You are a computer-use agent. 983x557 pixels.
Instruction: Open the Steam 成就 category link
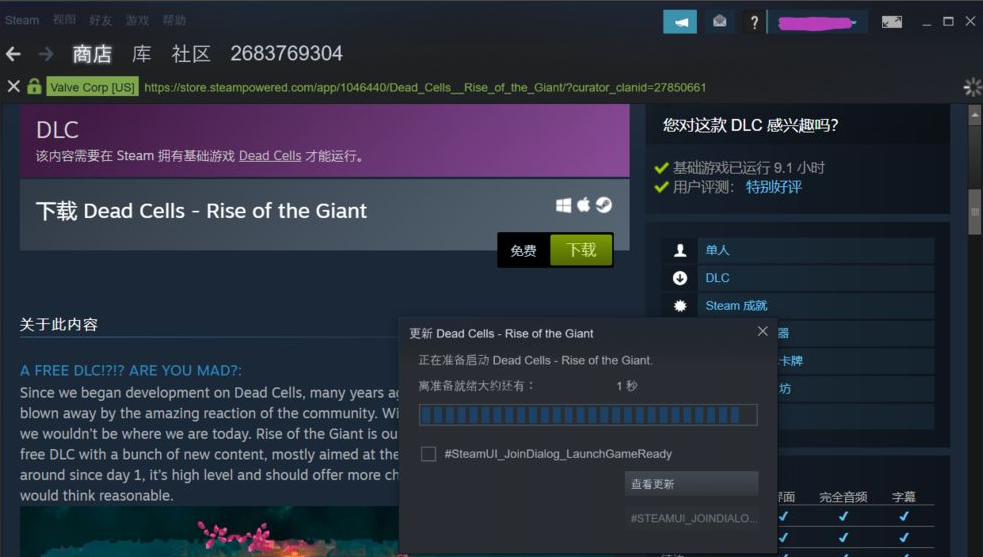pyautogui.click(x=736, y=305)
